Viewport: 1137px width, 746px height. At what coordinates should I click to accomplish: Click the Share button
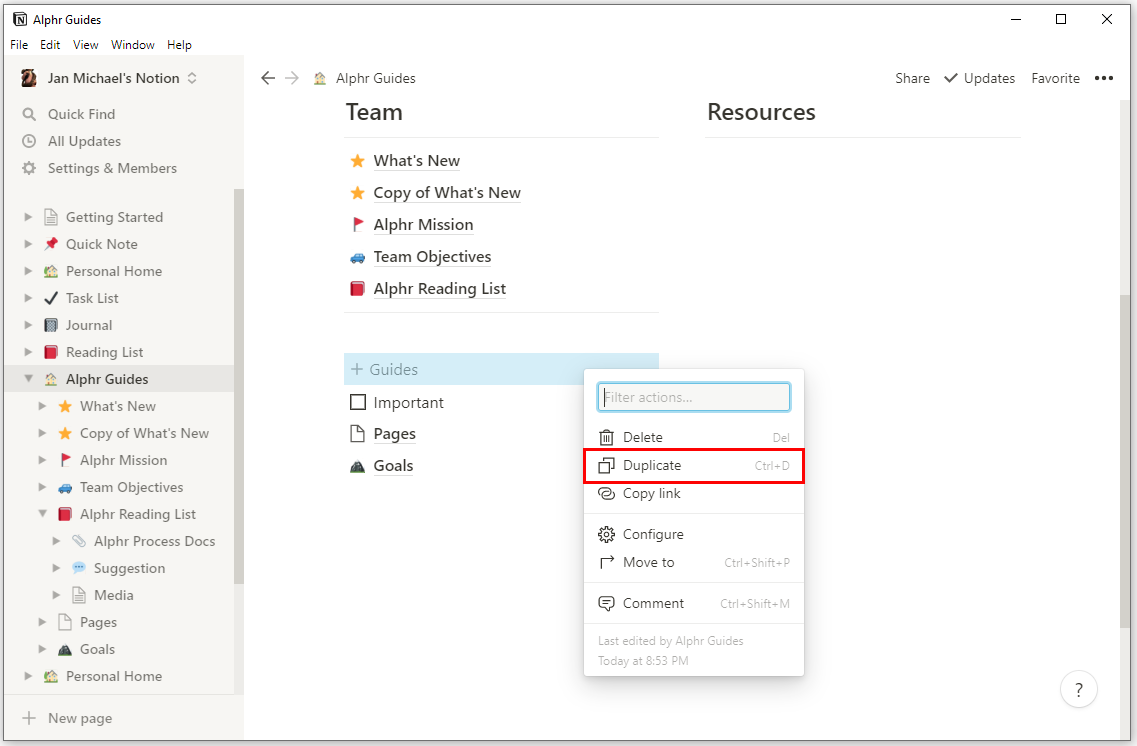tap(912, 79)
